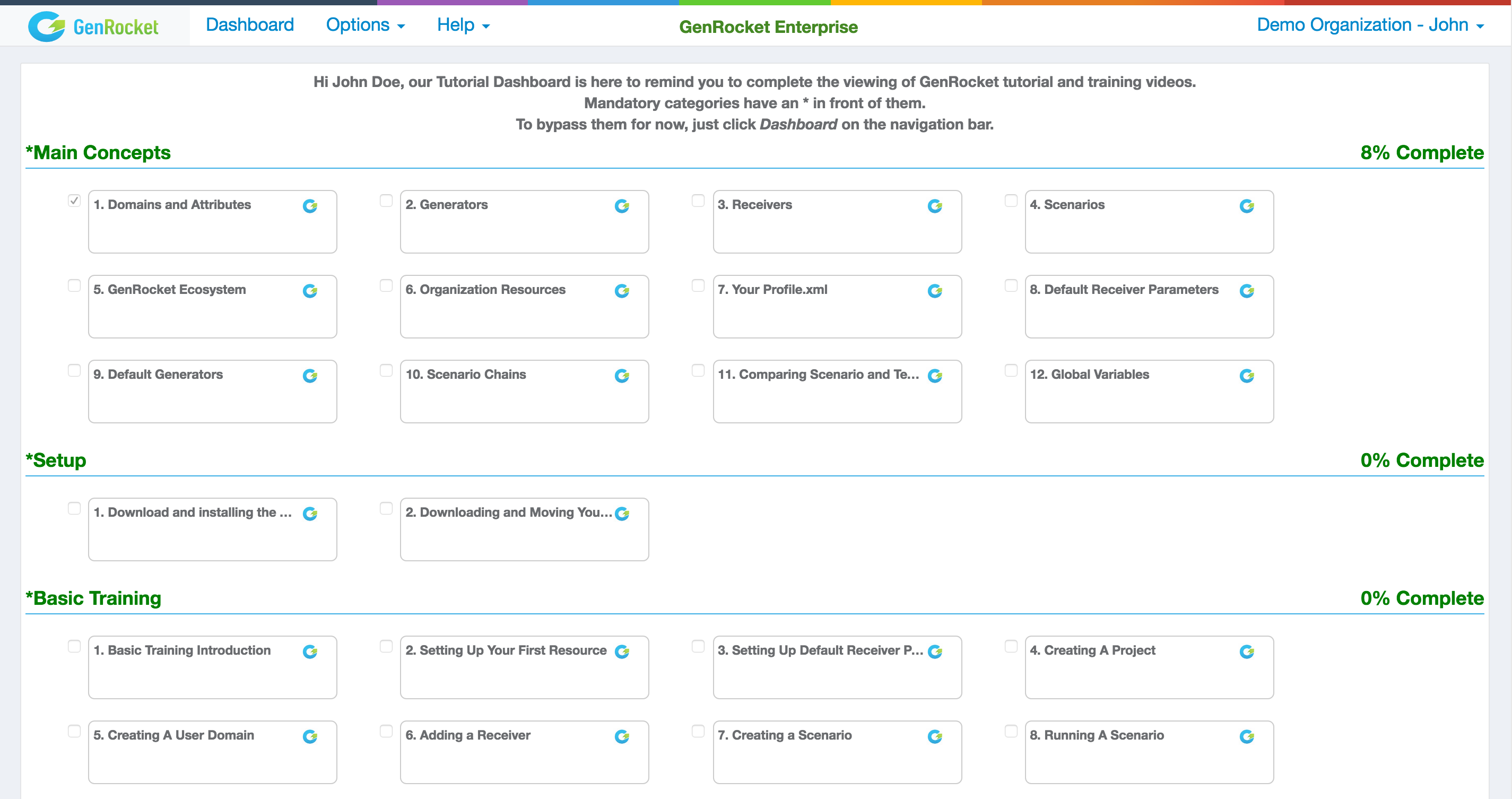1512x799 pixels.
Task: Go to Dashboard in navigation bar
Action: coord(249,24)
